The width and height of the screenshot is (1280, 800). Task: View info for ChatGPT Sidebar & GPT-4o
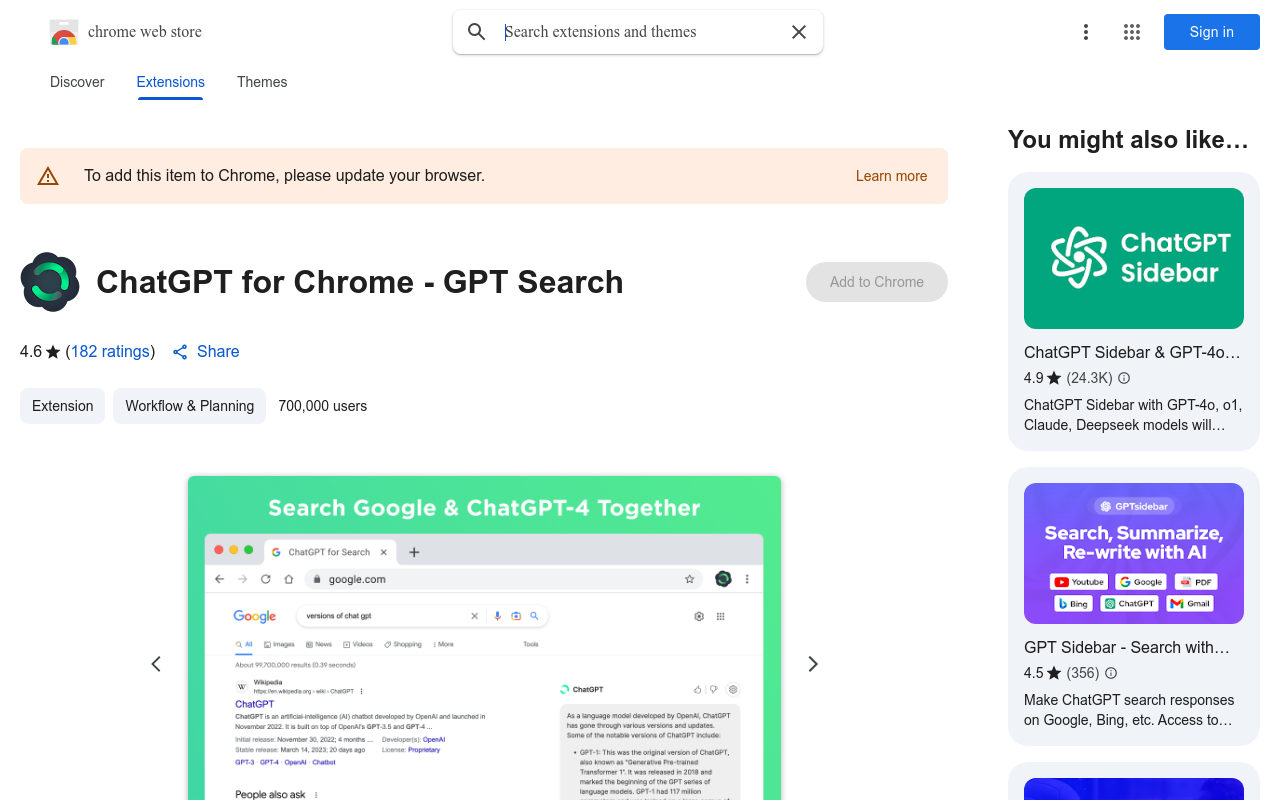[x=1123, y=378]
